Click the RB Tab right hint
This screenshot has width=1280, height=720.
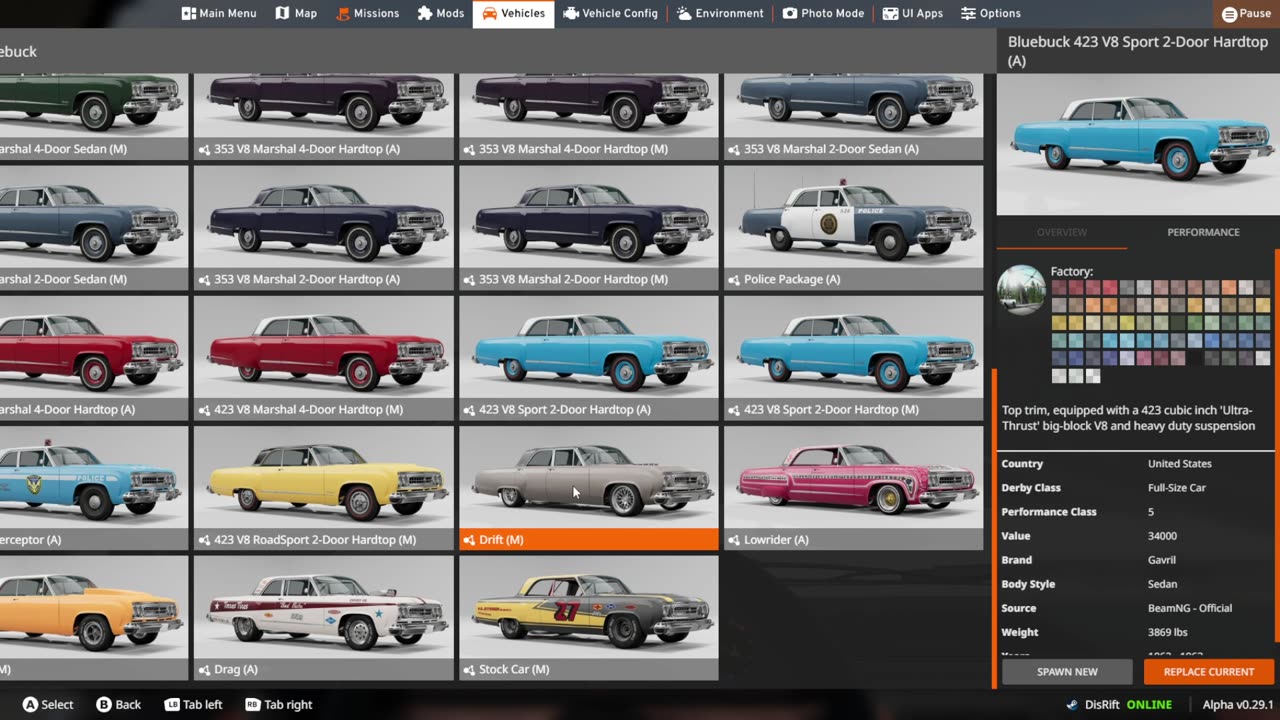[x=279, y=705]
